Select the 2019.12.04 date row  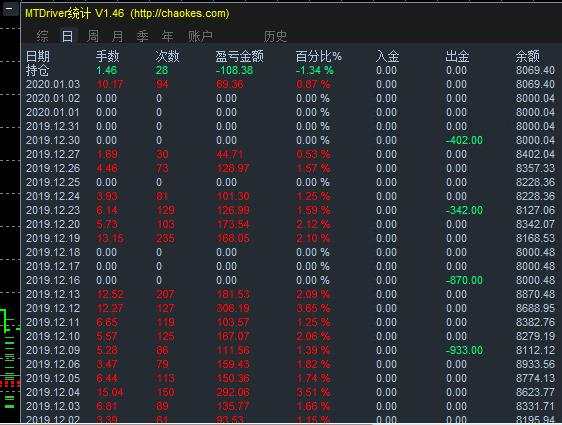(53, 392)
